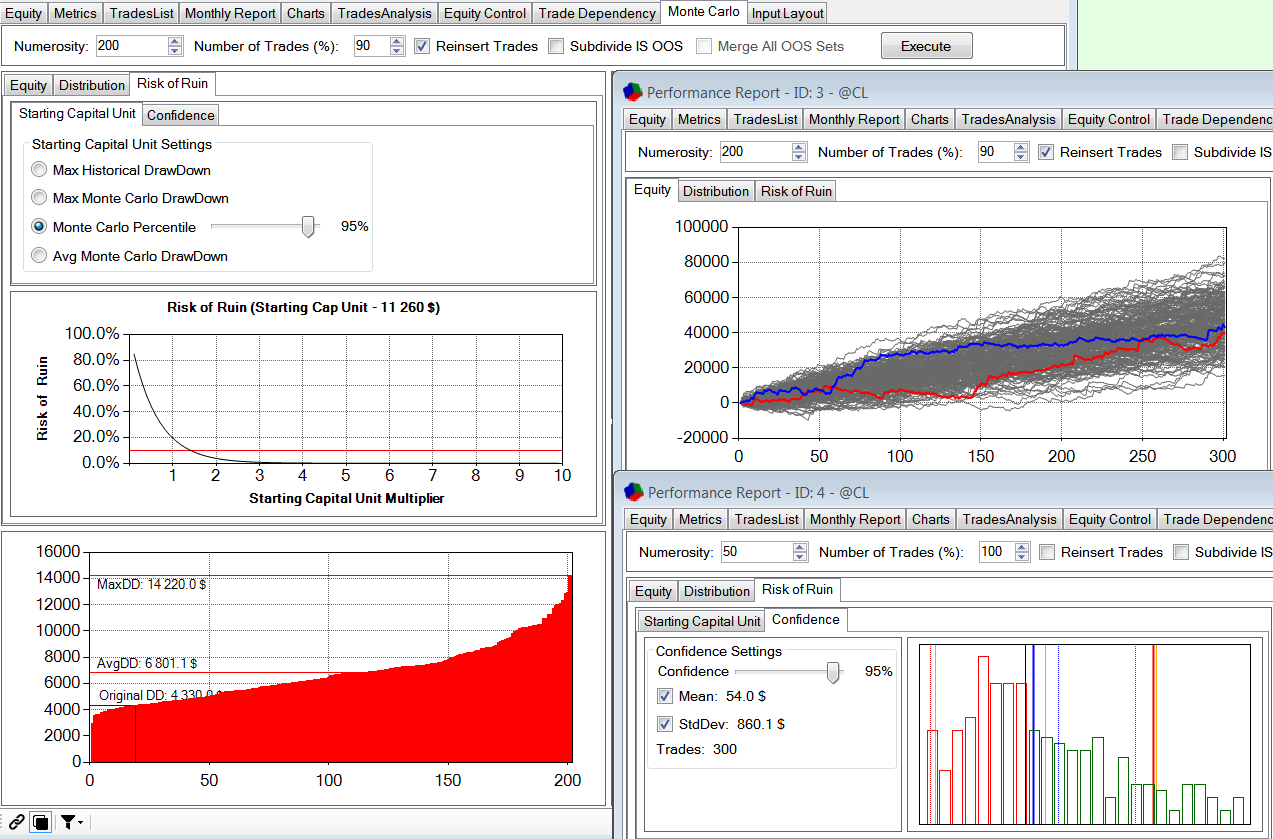1273x839 pixels.
Task: Open Monthly Report tab in main window
Action: coord(229,13)
